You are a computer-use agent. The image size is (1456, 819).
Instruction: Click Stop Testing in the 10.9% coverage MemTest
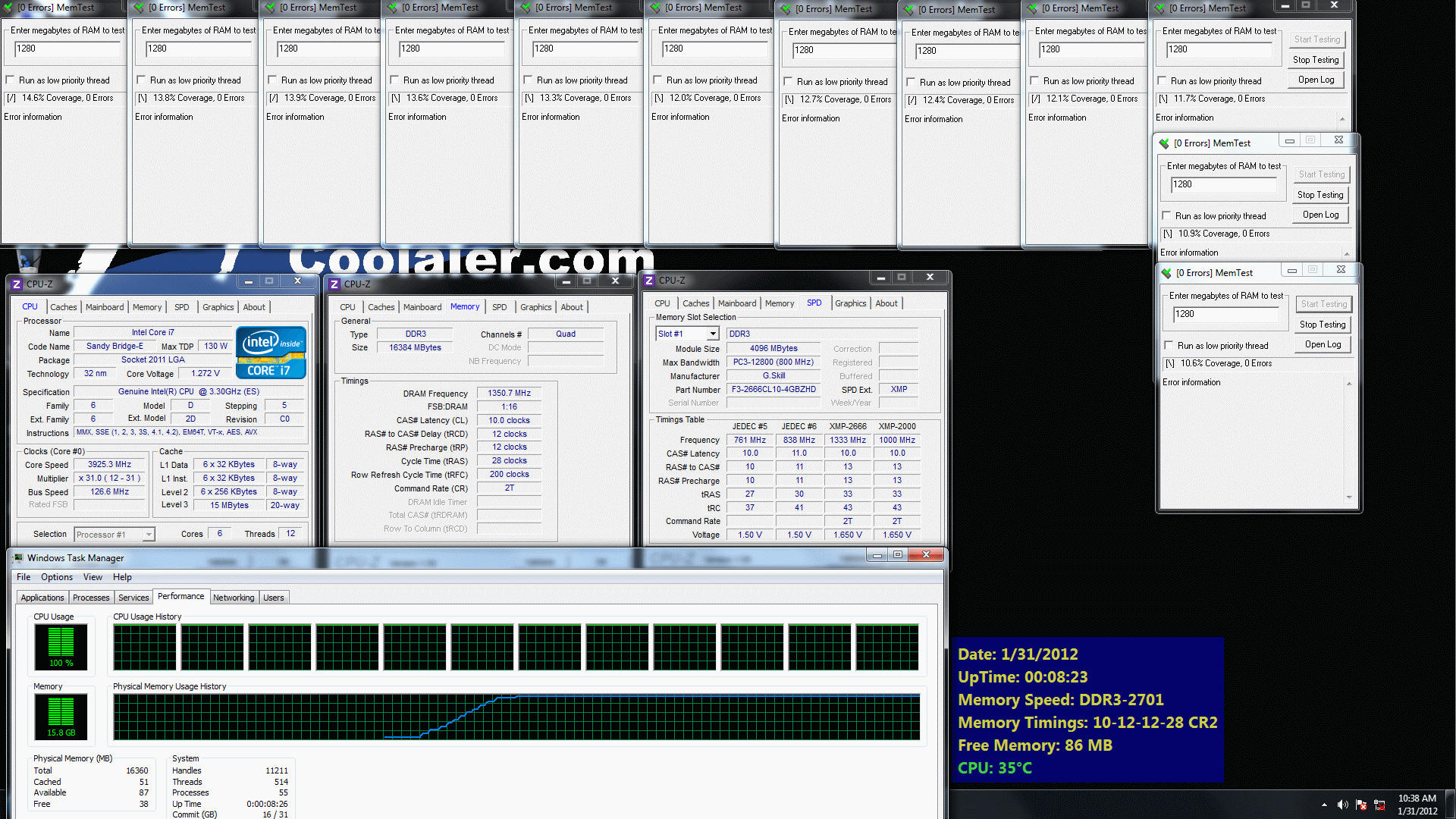point(1320,195)
